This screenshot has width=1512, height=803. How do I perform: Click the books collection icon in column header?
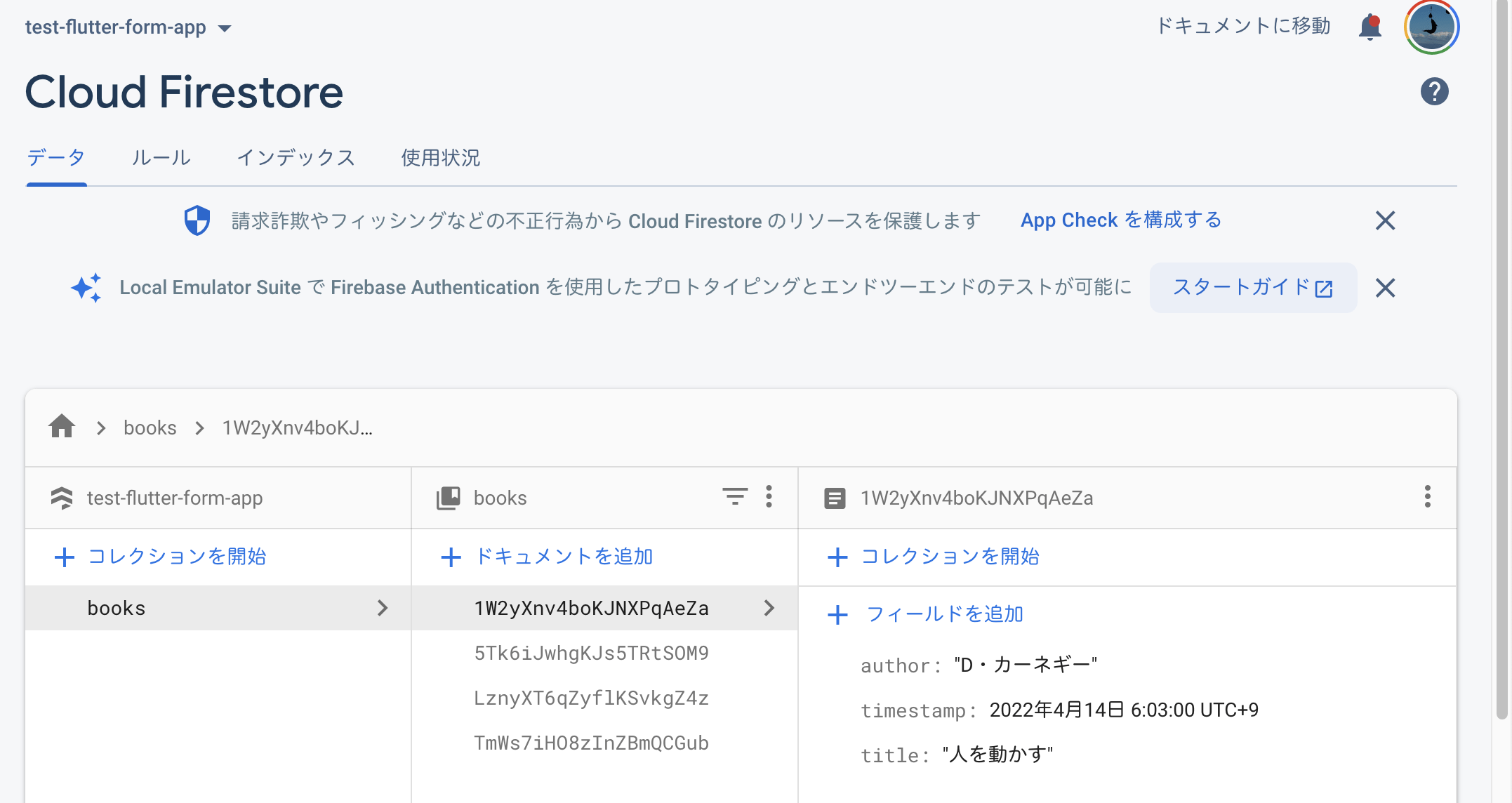(x=449, y=498)
